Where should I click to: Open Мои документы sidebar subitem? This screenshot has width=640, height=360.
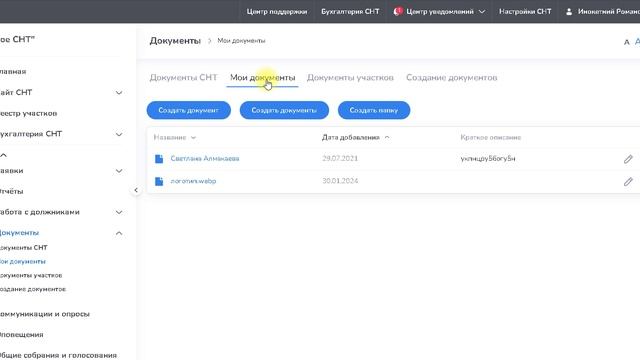tap(23, 262)
